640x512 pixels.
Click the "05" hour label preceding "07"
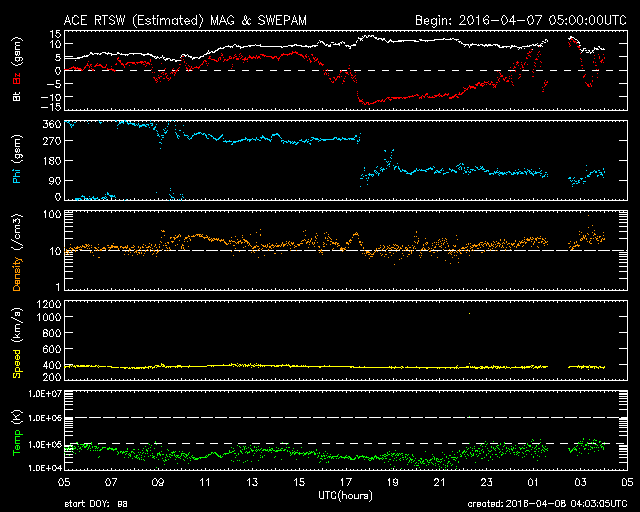[64, 482]
